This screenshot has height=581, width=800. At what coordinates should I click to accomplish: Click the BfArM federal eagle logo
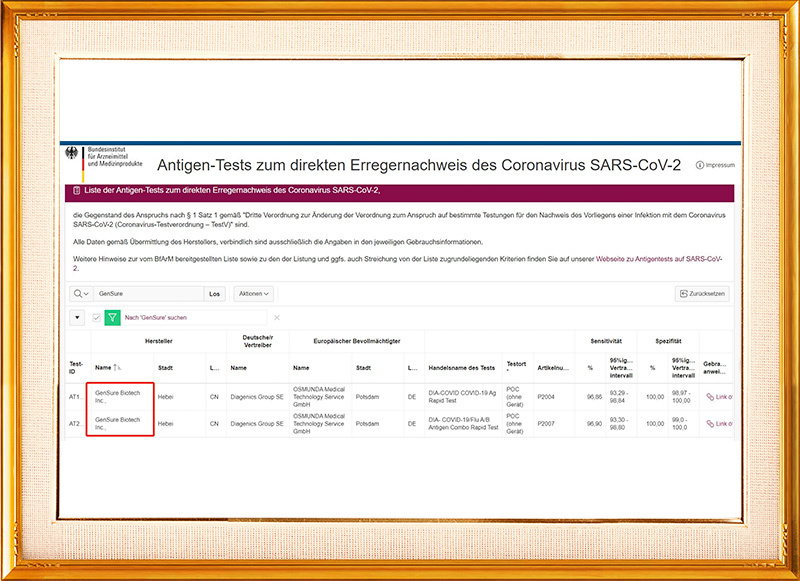[x=71, y=153]
